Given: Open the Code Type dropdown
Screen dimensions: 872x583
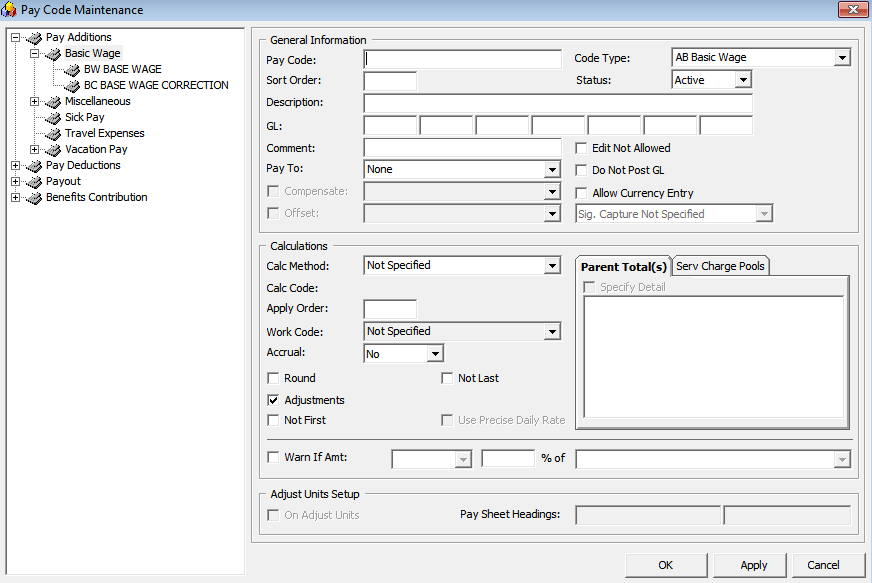Looking at the screenshot, I should (843, 57).
